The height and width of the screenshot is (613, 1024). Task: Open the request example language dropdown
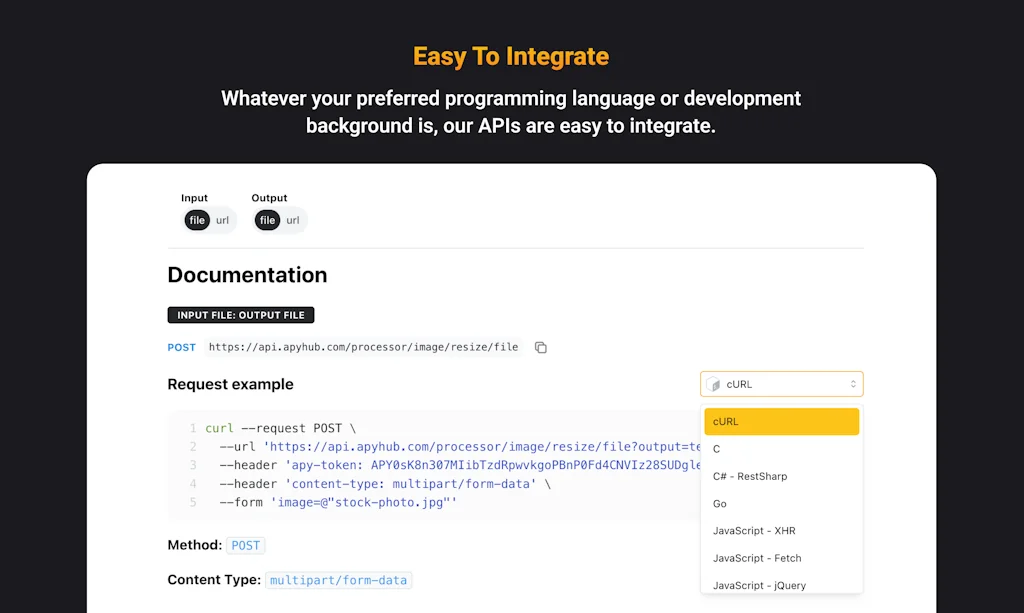pos(781,383)
